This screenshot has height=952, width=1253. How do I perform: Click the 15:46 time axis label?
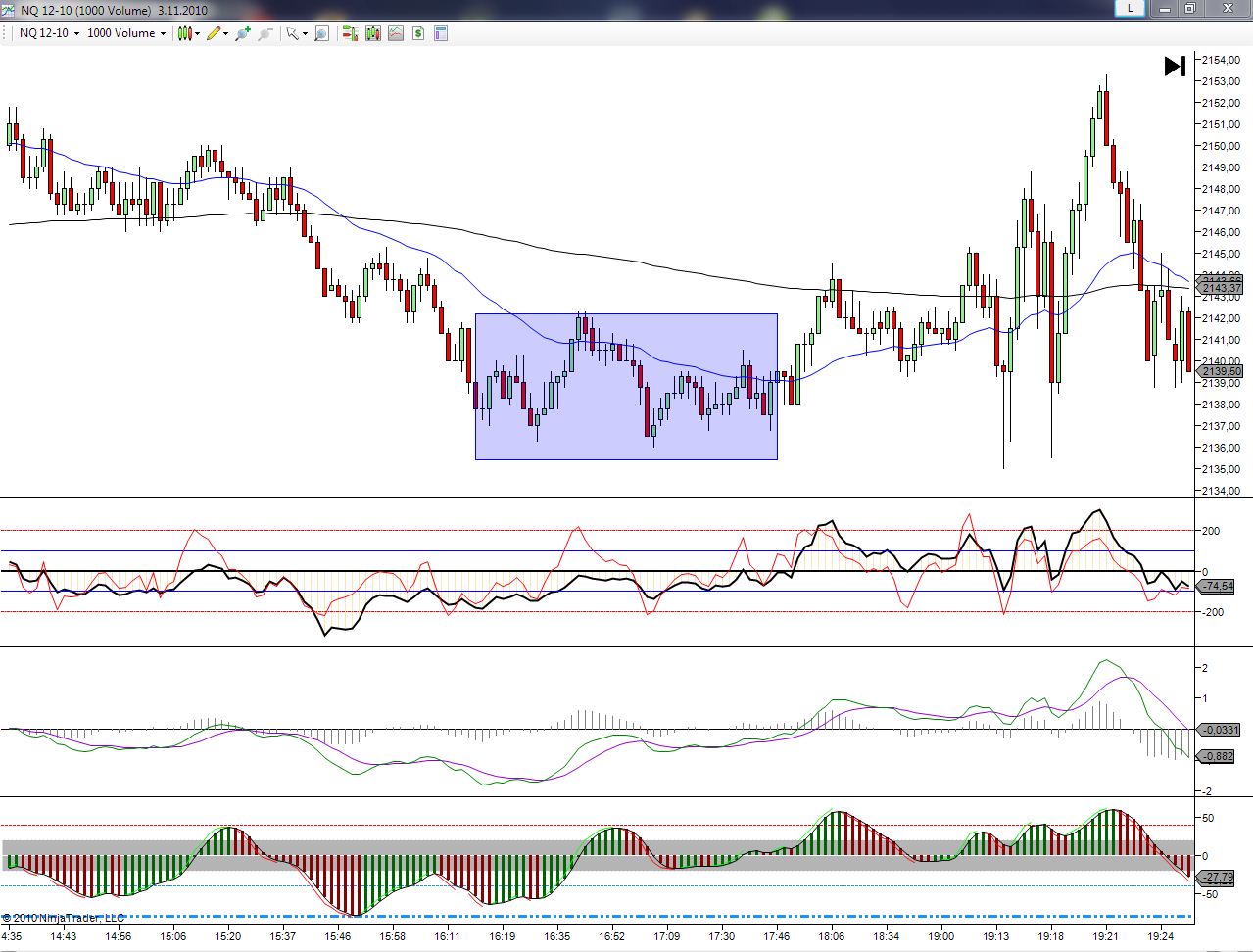point(338,936)
